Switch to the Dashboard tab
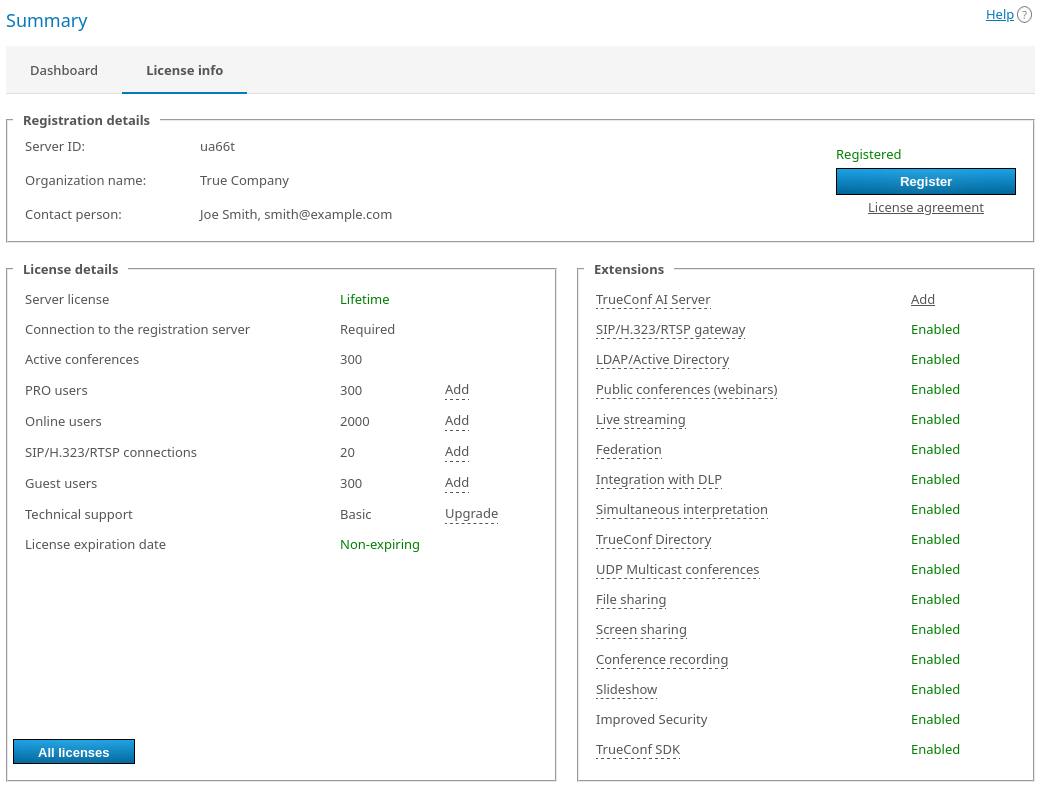Viewport: 1041px width, 786px height. click(64, 70)
